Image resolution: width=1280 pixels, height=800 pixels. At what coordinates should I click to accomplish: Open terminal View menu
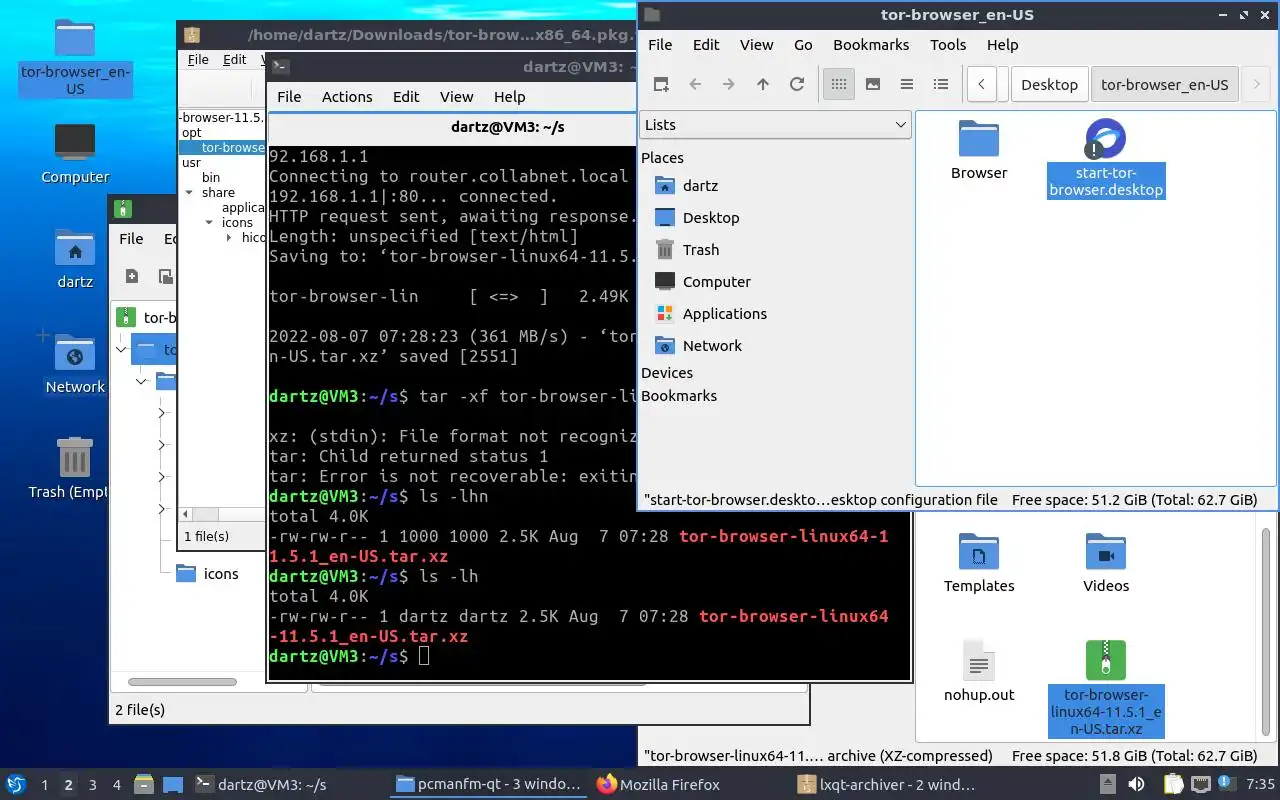pos(456,96)
